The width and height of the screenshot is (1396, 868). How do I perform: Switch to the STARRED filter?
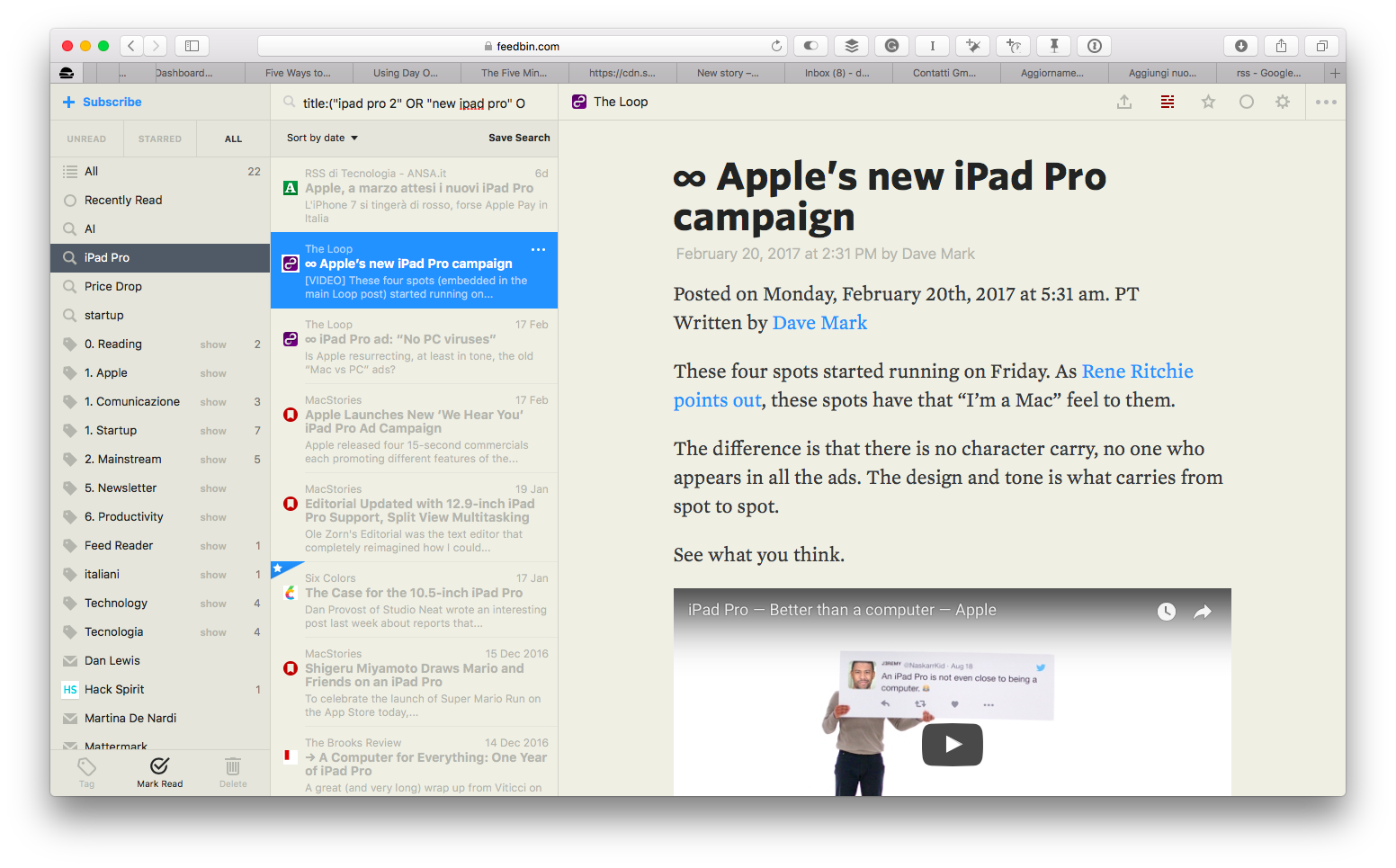coord(160,139)
